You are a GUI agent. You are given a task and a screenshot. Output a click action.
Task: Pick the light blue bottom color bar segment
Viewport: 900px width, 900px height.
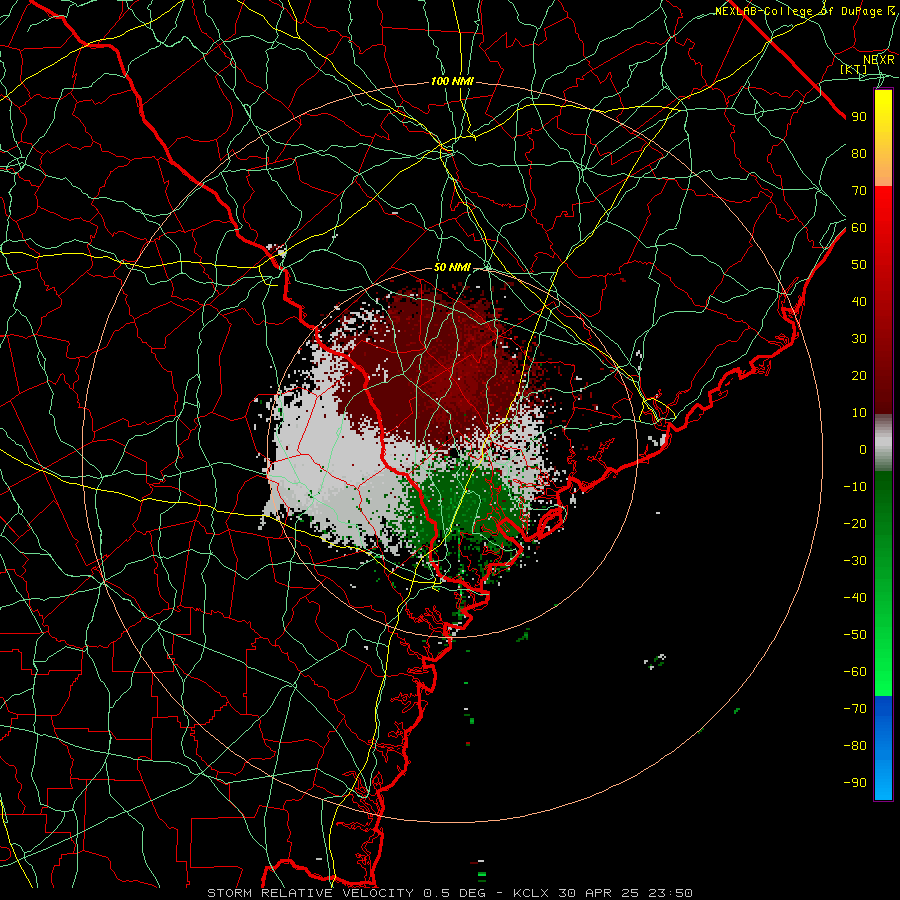tap(883, 778)
